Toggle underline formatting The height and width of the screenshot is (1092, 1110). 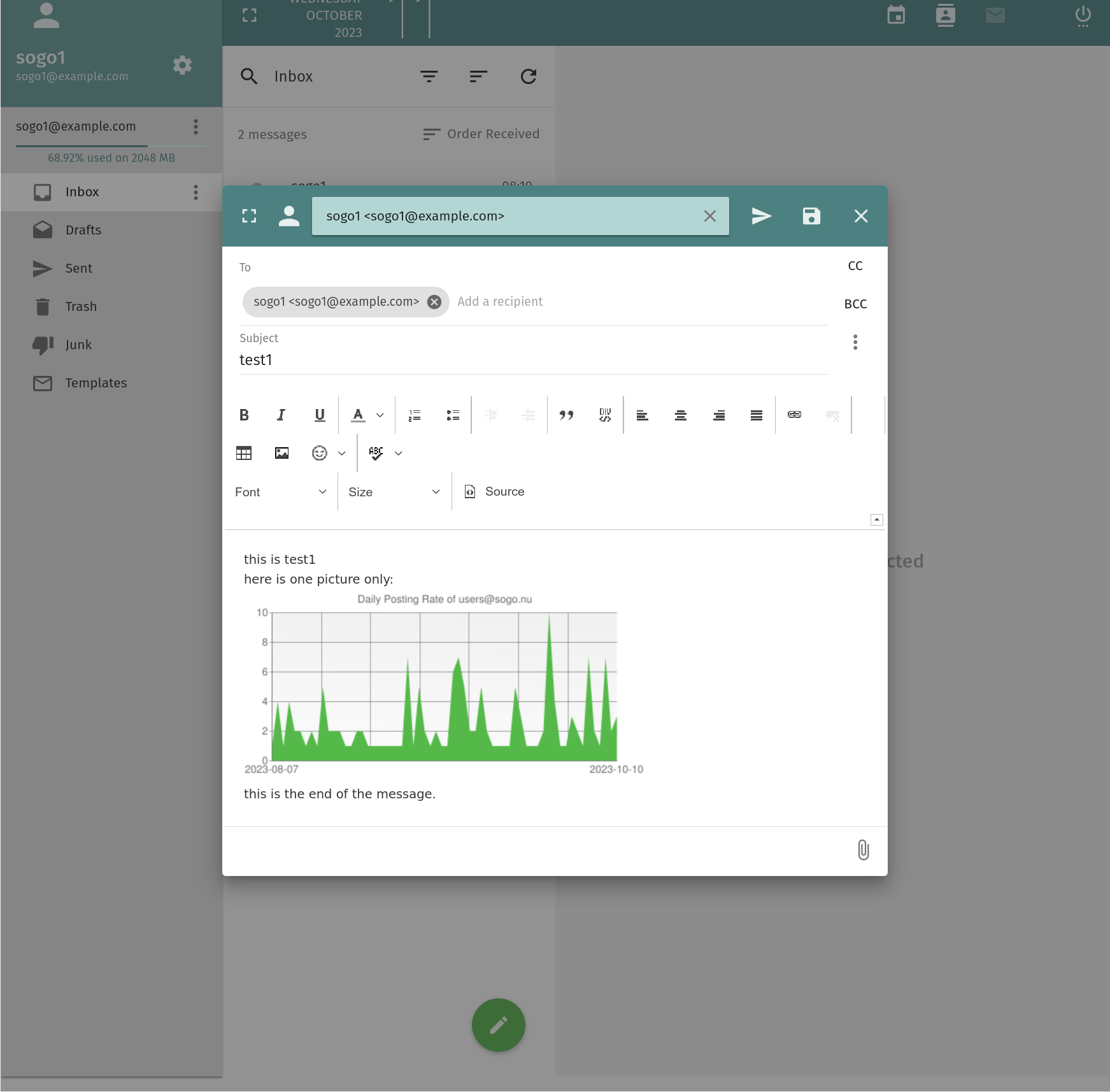pyautogui.click(x=320, y=415)
